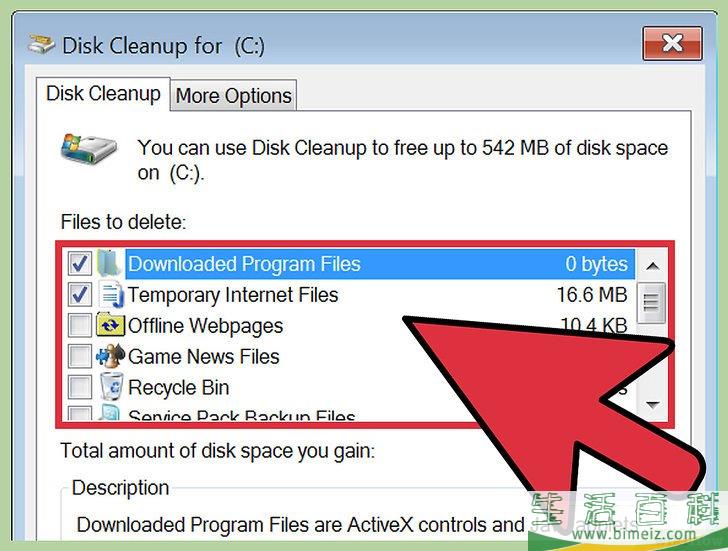Click the file list scroll down arrow

click(x=653, y=404)
